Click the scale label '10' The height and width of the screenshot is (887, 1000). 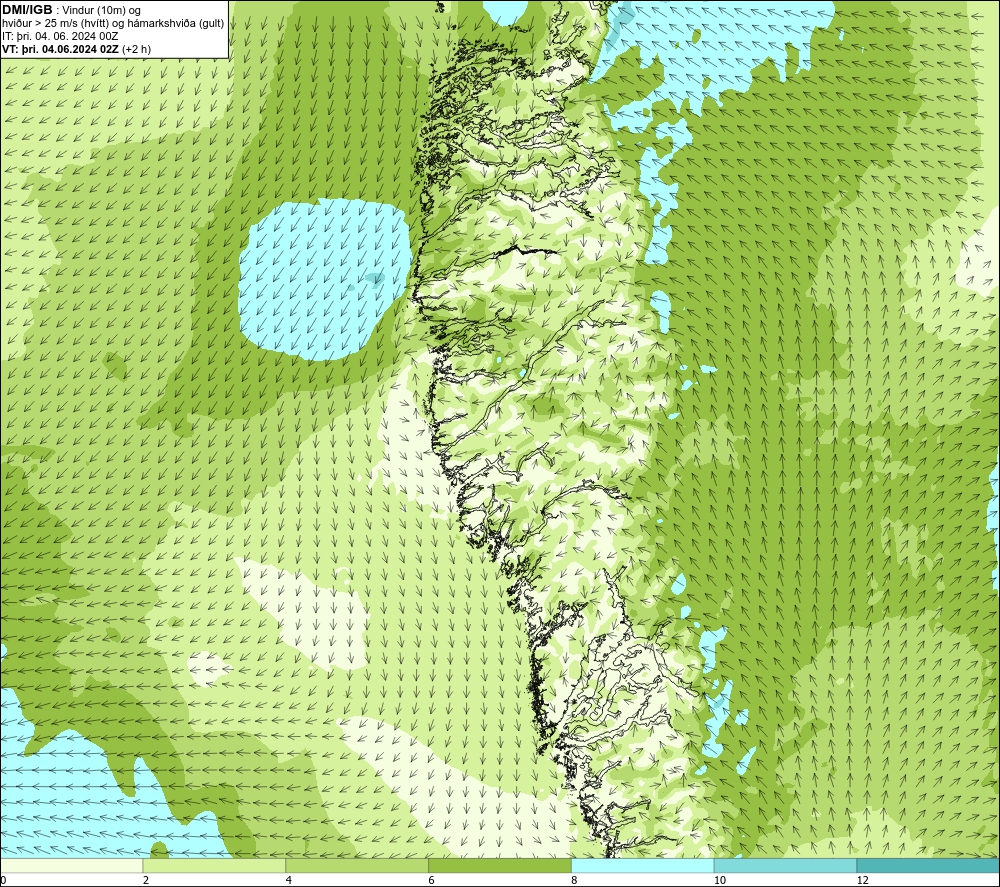(719, 880)
